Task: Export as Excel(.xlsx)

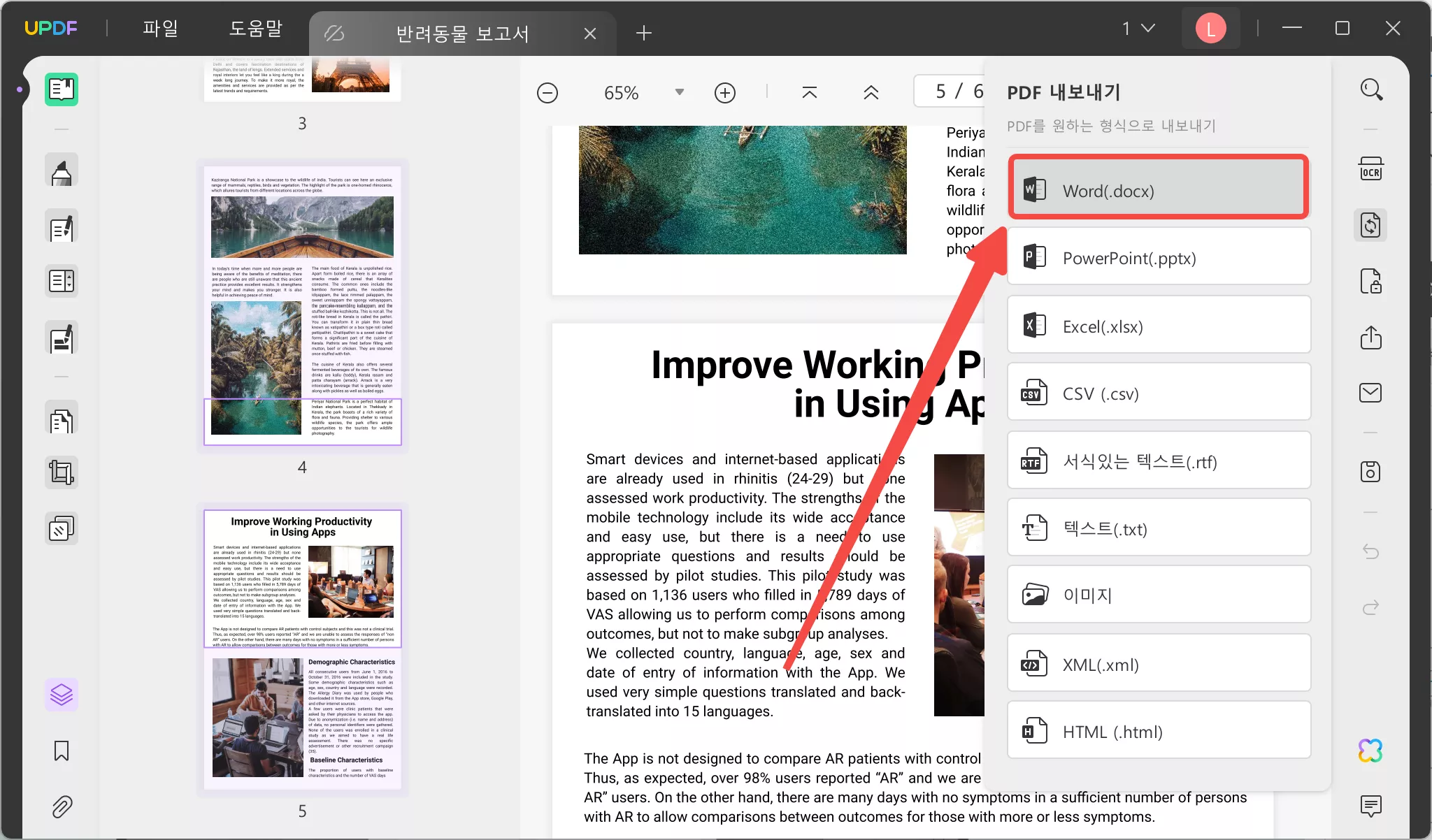Action: 1159,325
